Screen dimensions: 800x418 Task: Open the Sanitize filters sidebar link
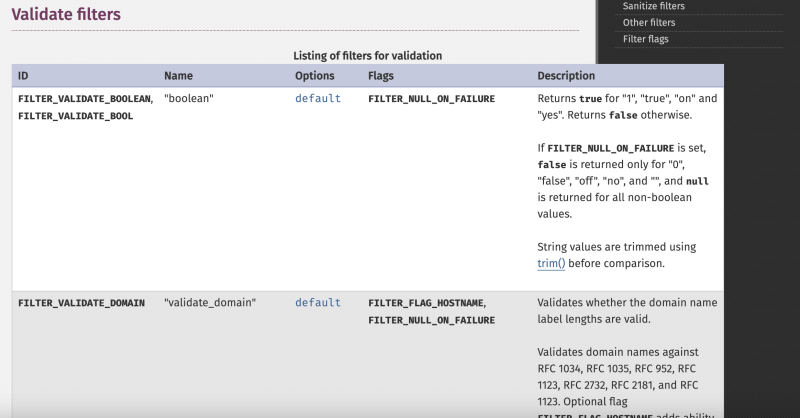coord(653,6)
